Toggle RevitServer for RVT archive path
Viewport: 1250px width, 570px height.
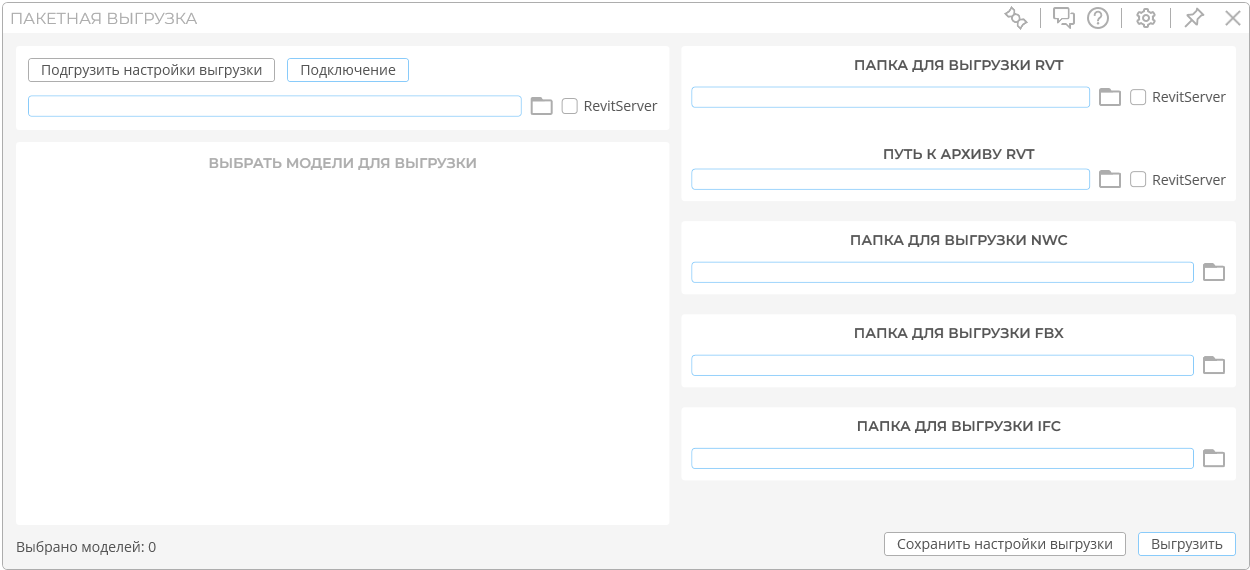(1138, 179)
